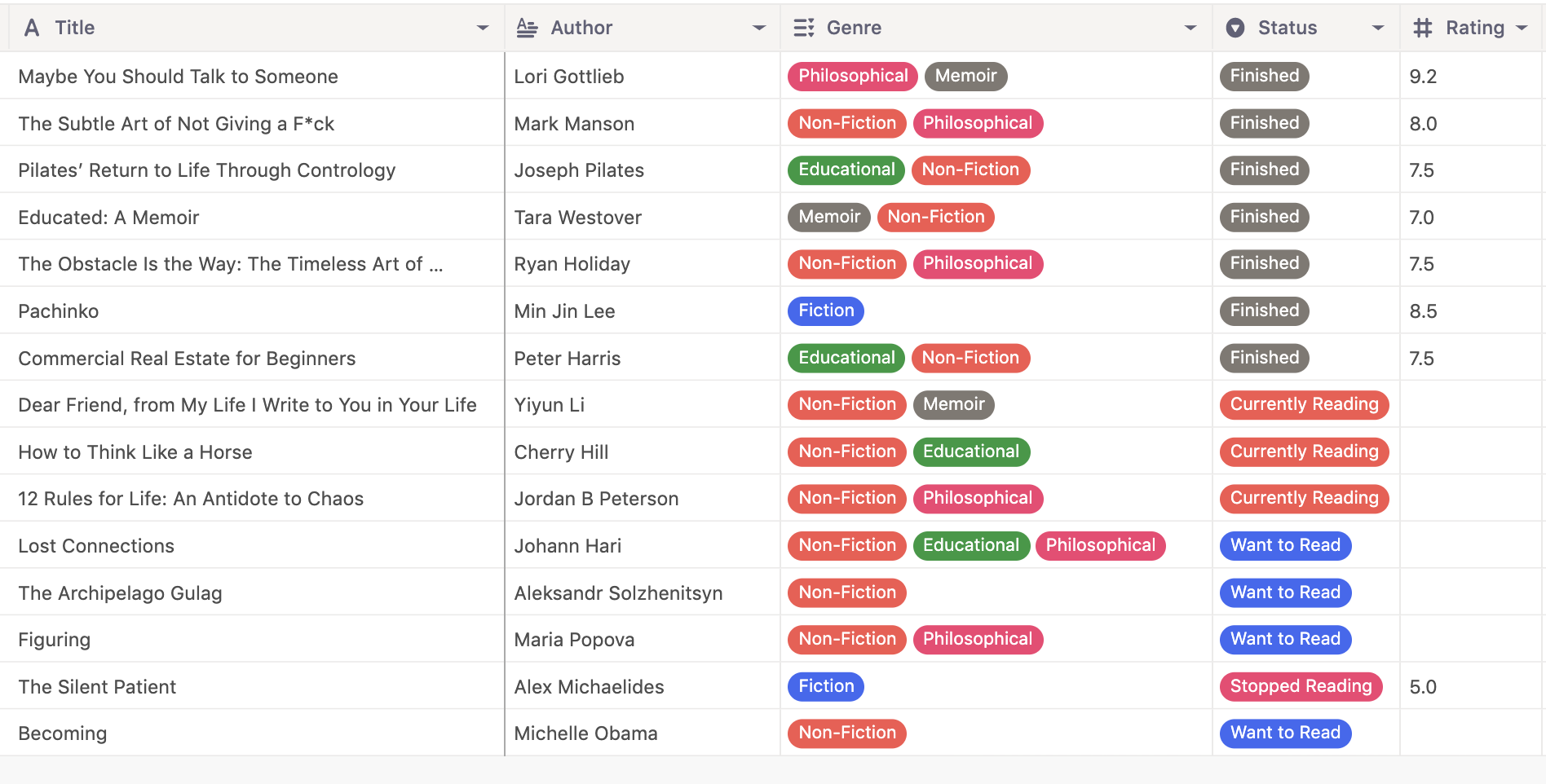Image resolution: width=1546 pixels, height=784 pixels.
Task: Click the Philosophical tag in the Lost Connections row
Action: [1101, 545]
